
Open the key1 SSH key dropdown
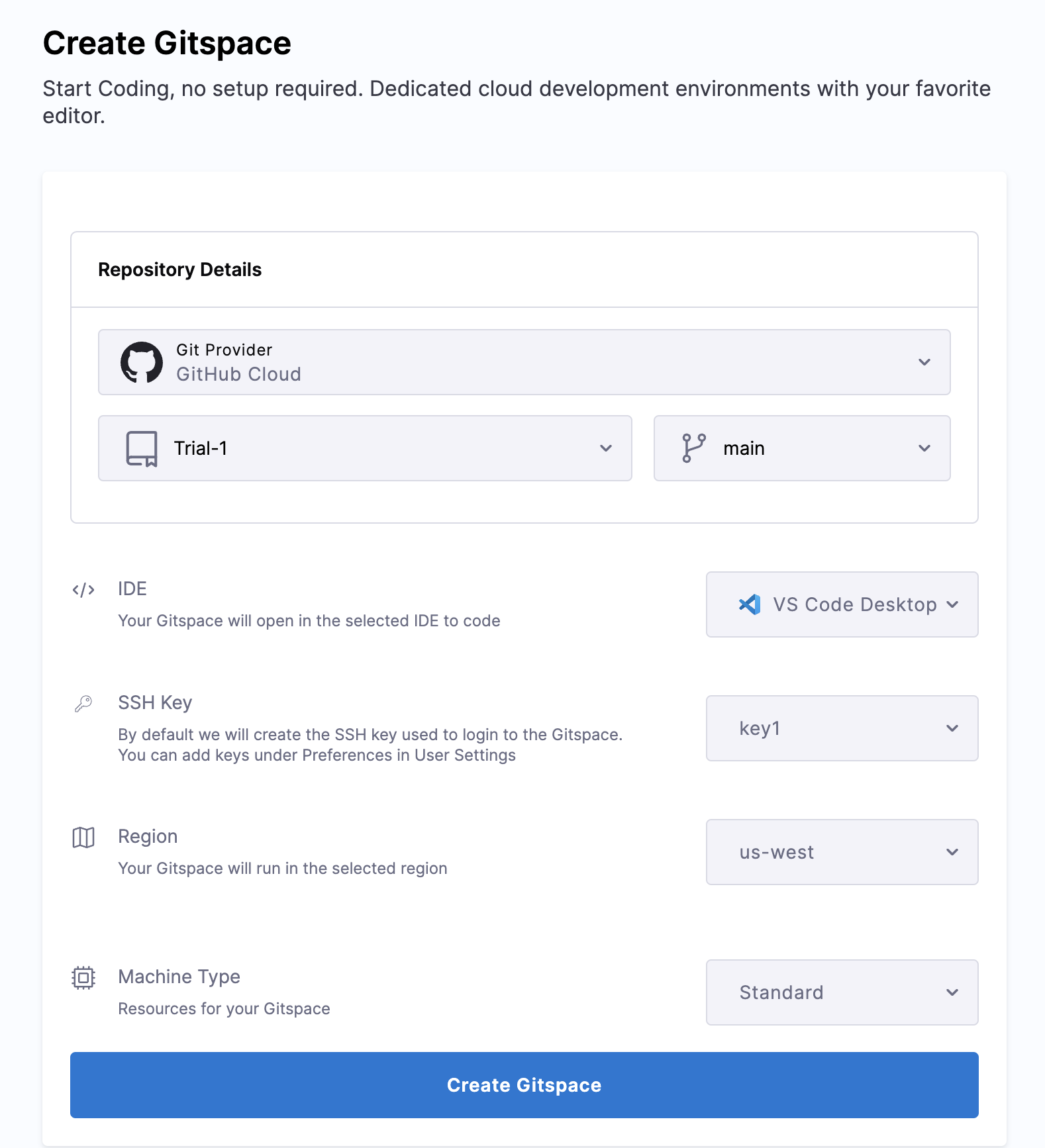[x=842, y=728]
